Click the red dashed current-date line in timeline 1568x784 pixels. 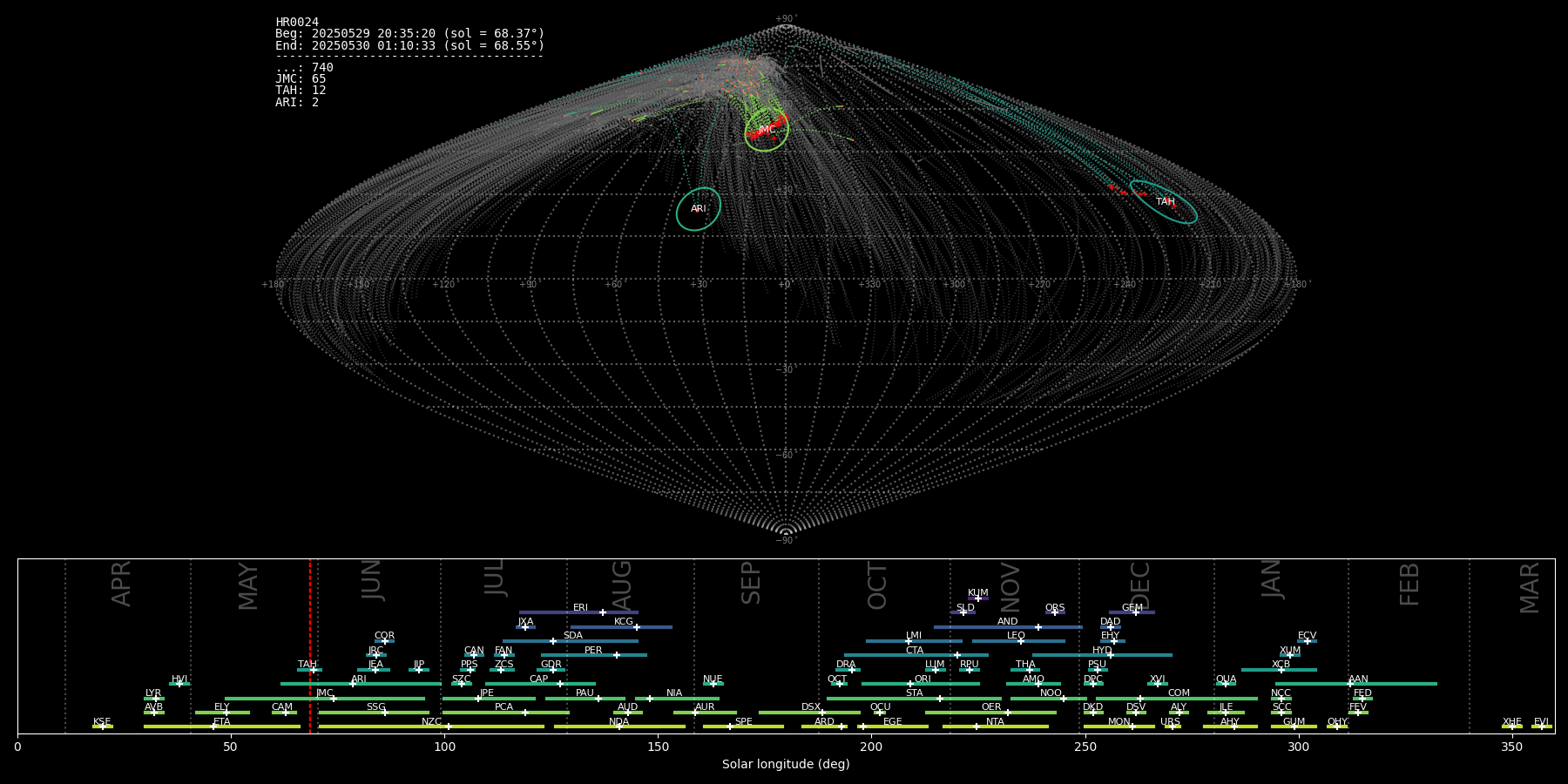point(310,645)
